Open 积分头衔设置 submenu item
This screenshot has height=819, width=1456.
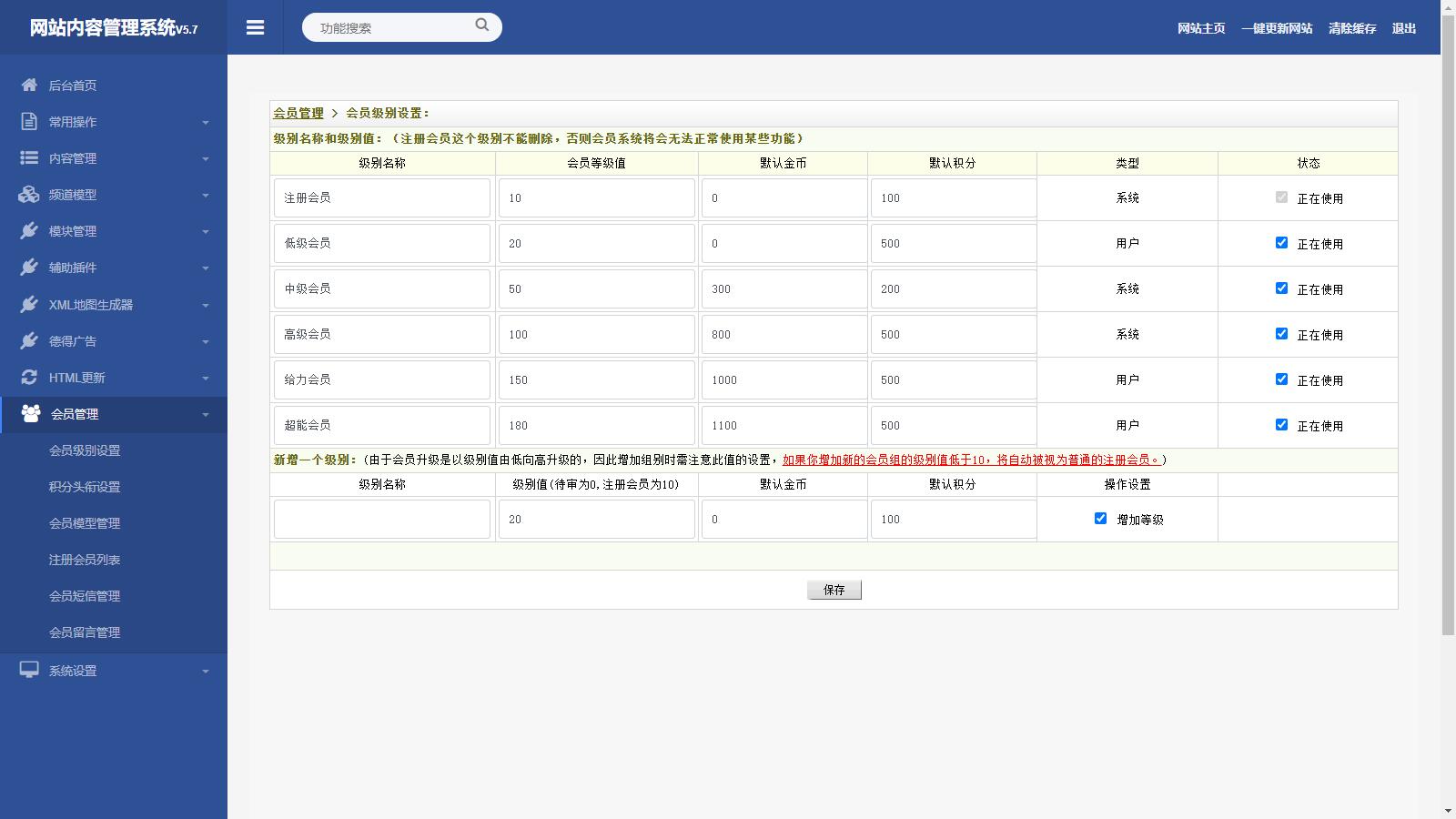click(x=85, y=487)
